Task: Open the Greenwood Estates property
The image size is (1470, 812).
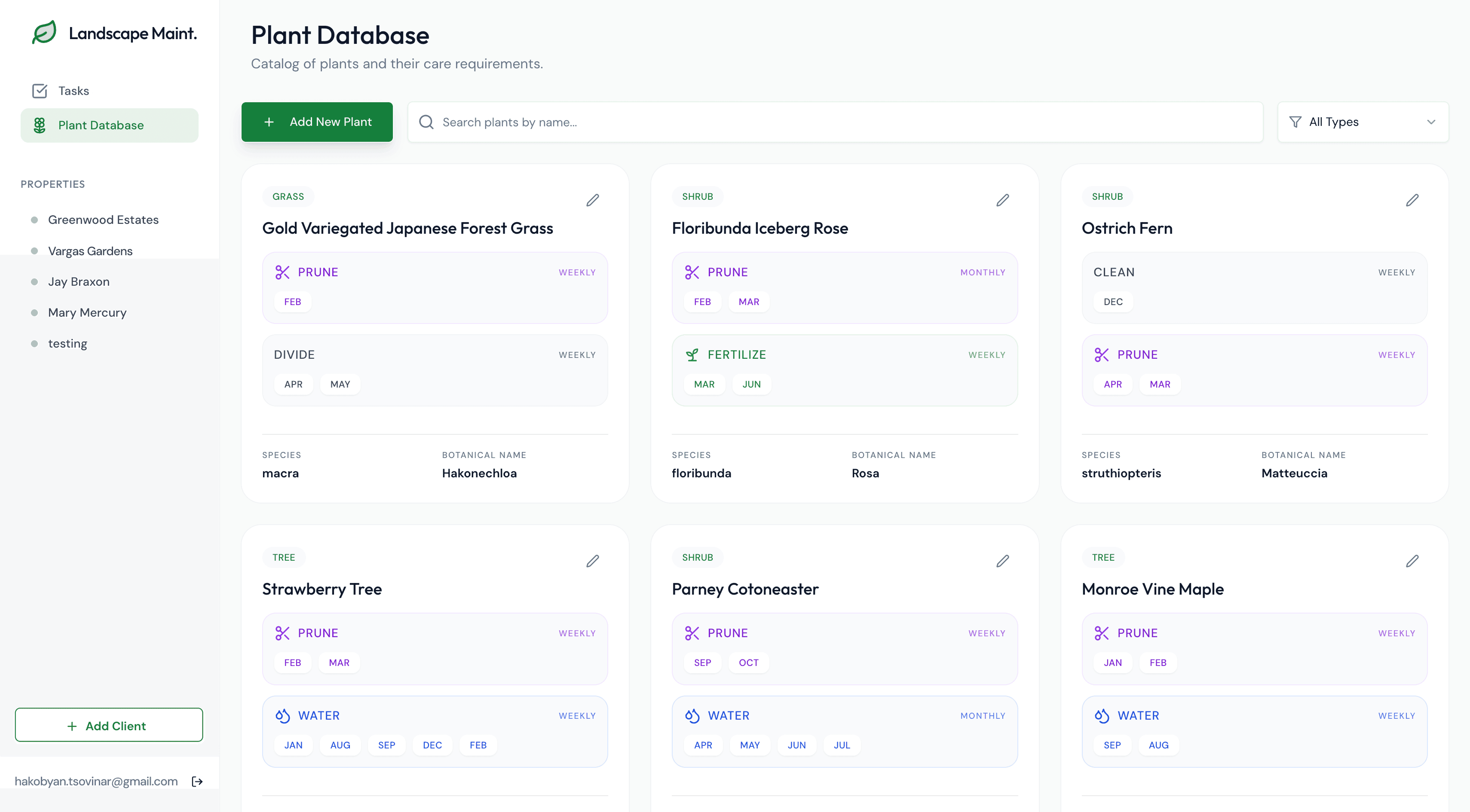Action: [x=103, y=220]
